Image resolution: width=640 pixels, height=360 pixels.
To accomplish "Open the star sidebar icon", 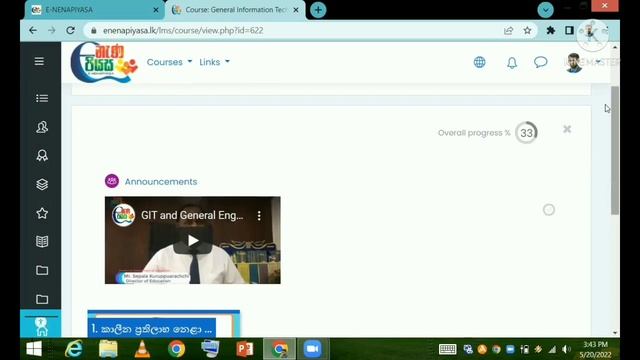I will pyautogui.click(x=42, y=213).
